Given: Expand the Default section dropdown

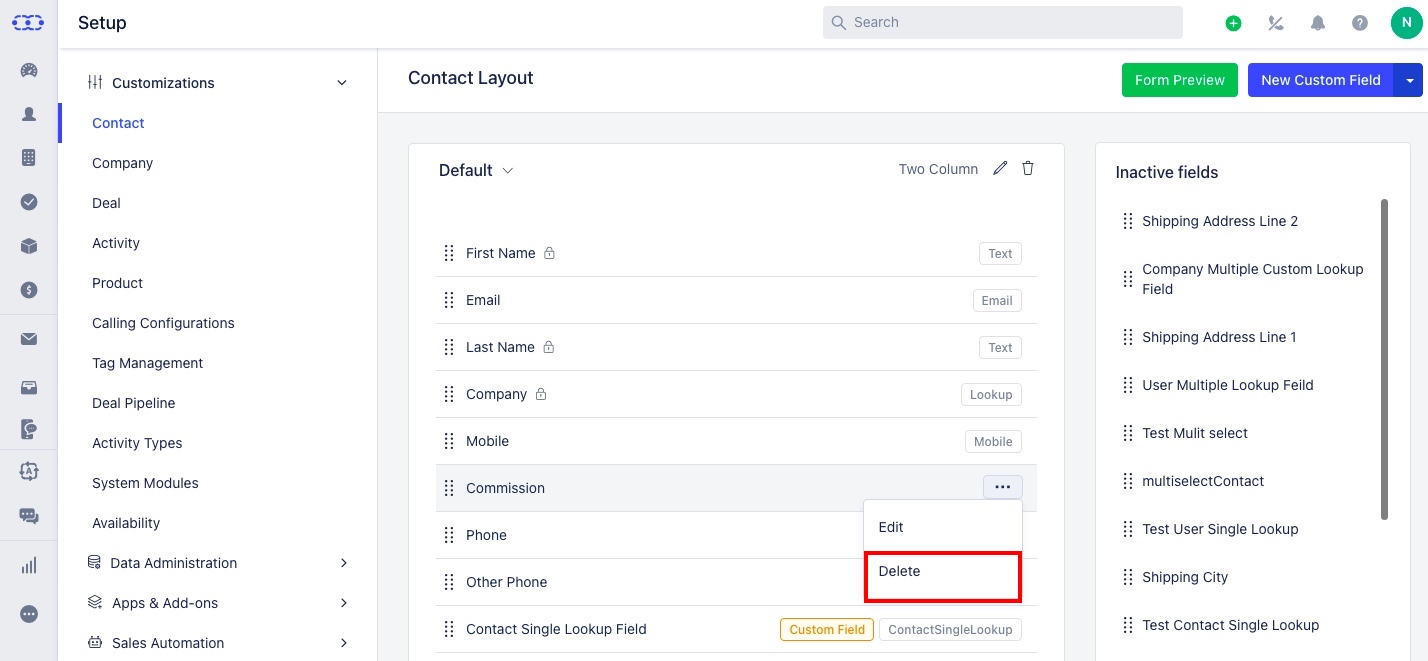Looking at the screenshot, I should pos(507,171).
